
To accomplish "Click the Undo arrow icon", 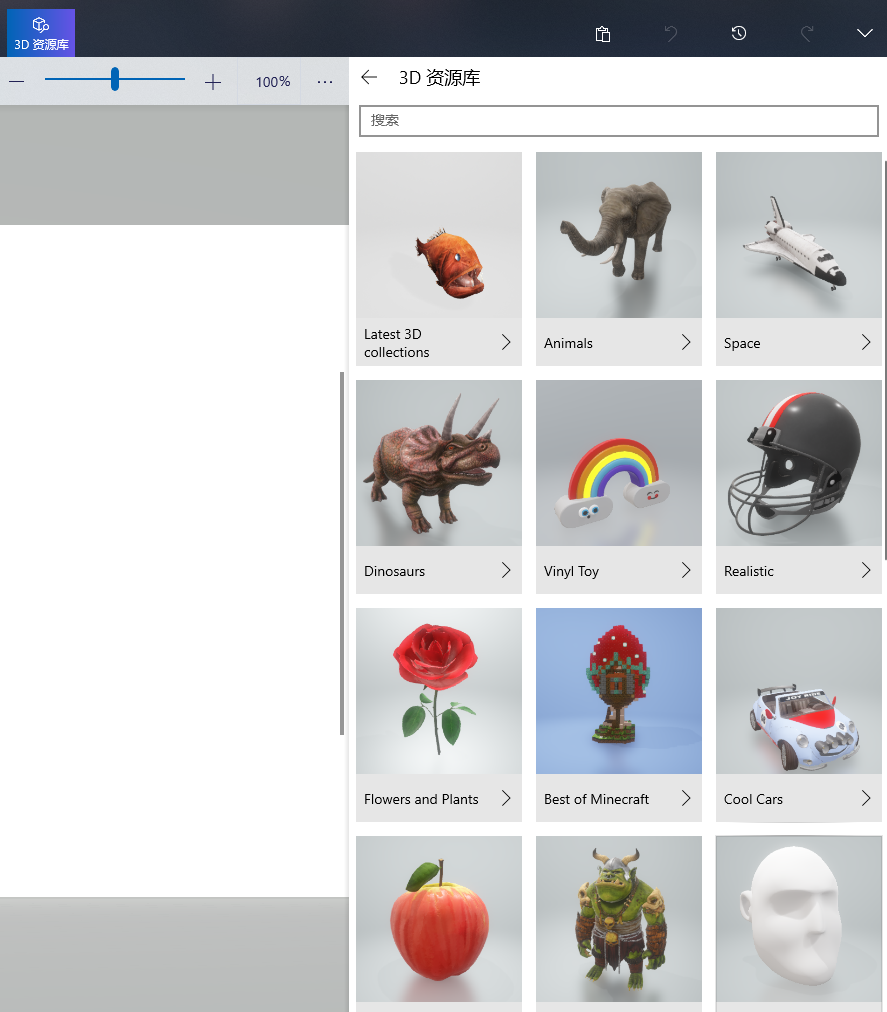I will coord(671,34).
